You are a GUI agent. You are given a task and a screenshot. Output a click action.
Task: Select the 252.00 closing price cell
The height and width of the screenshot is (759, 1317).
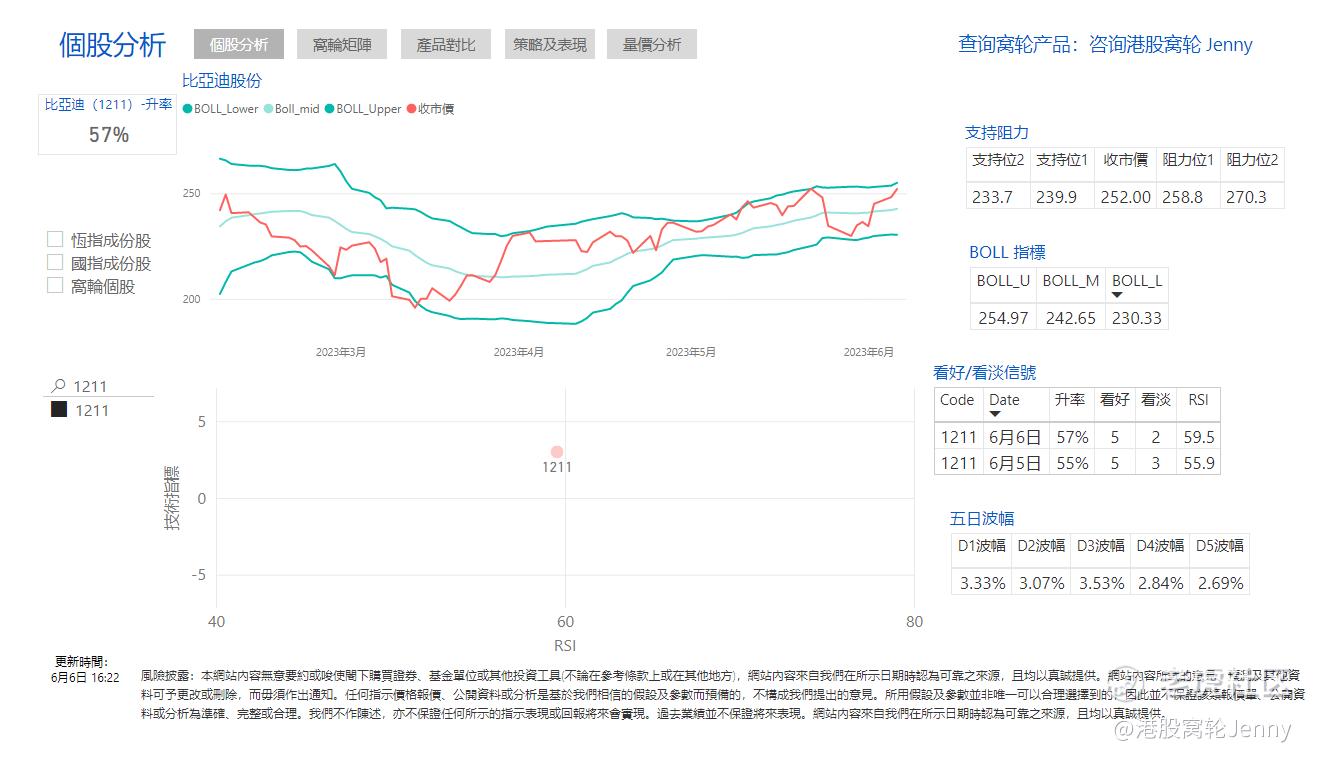point(1125,197)
